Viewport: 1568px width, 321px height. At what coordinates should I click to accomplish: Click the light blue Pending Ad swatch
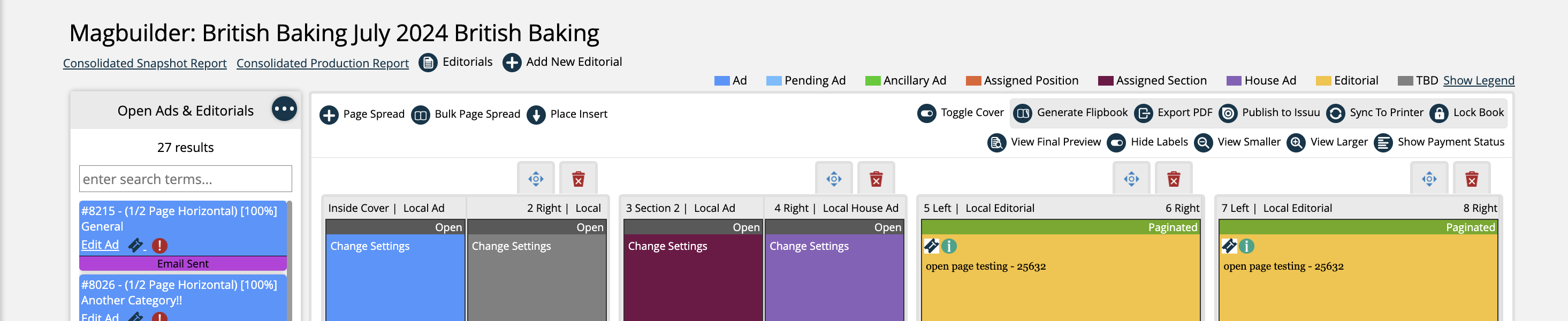click(x=774, y=81)
